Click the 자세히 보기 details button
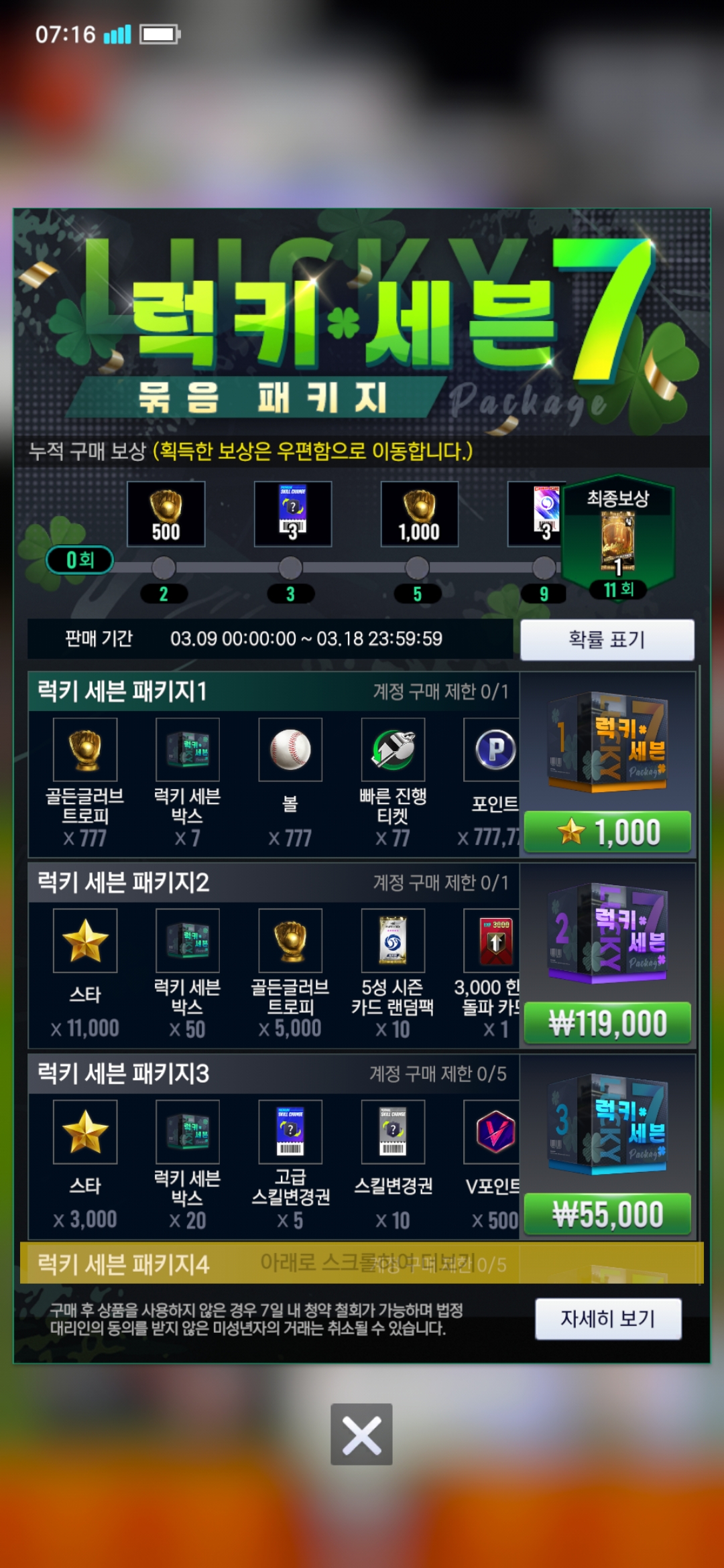The height and width of the screenshot is (1568, 724). pos(608,1319)
